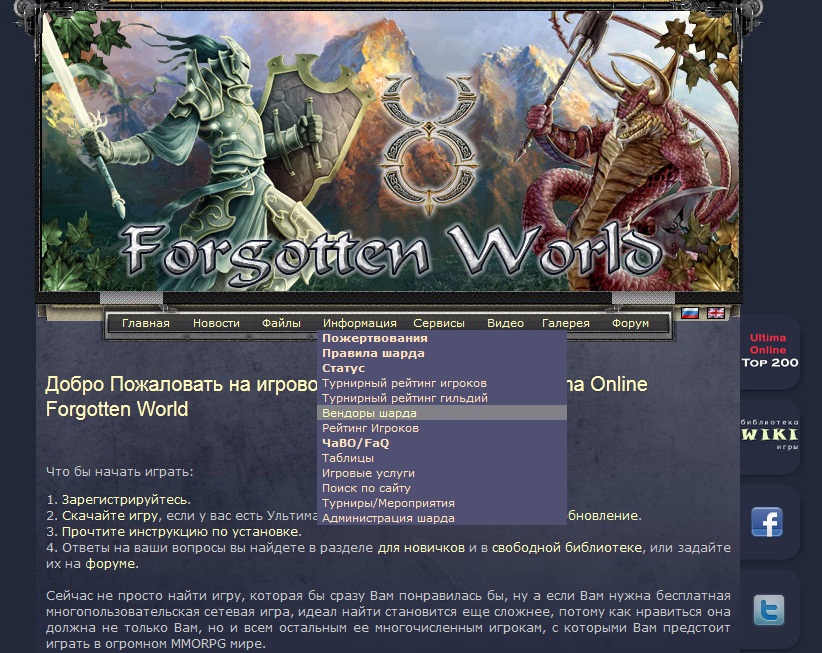Go to the Главная page
Viewport: 822px width, 653px height.
pyautogui.click(x=146, y=323)
